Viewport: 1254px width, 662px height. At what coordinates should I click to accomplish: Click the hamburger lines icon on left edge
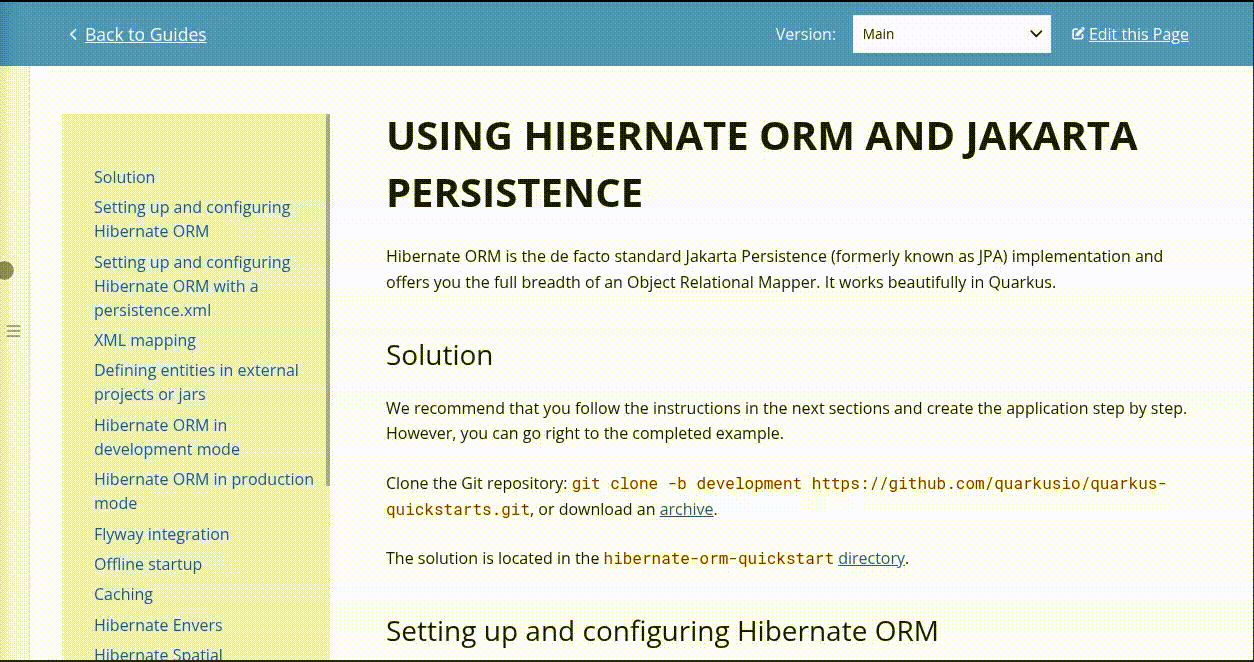click(x=13, y=331)
